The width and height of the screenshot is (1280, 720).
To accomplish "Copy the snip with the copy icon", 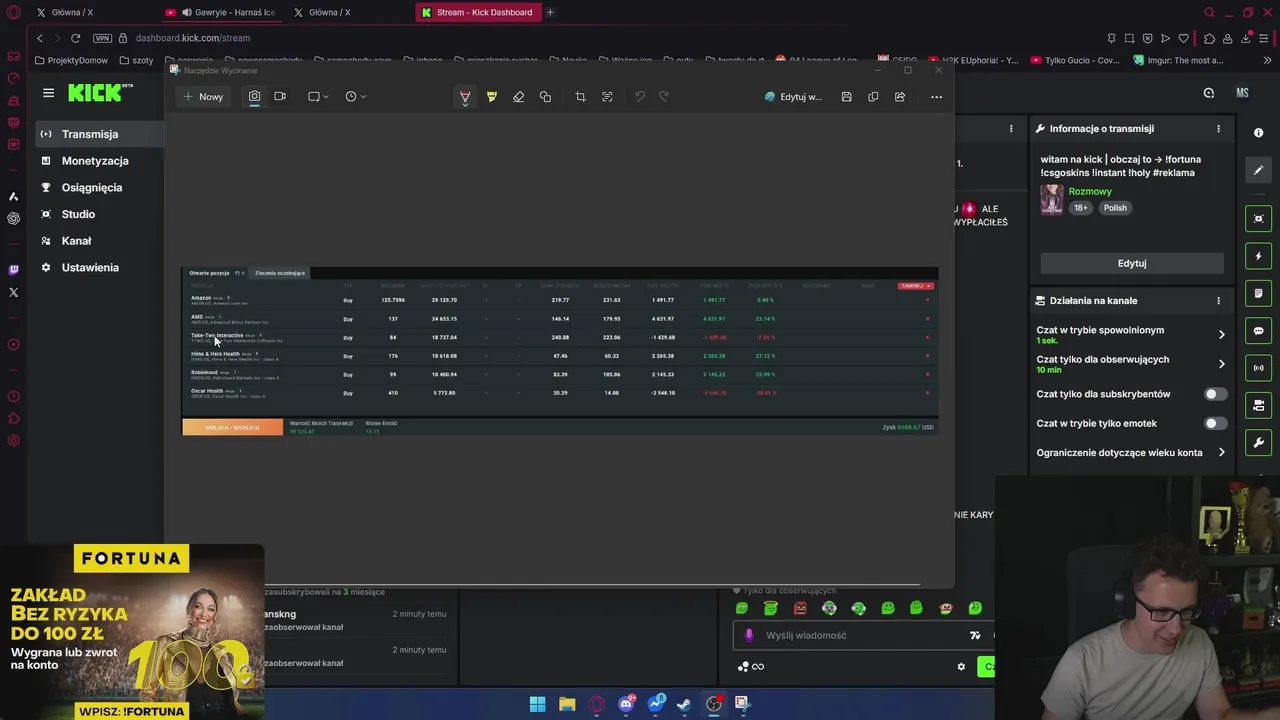I will [x=873, y=97].
